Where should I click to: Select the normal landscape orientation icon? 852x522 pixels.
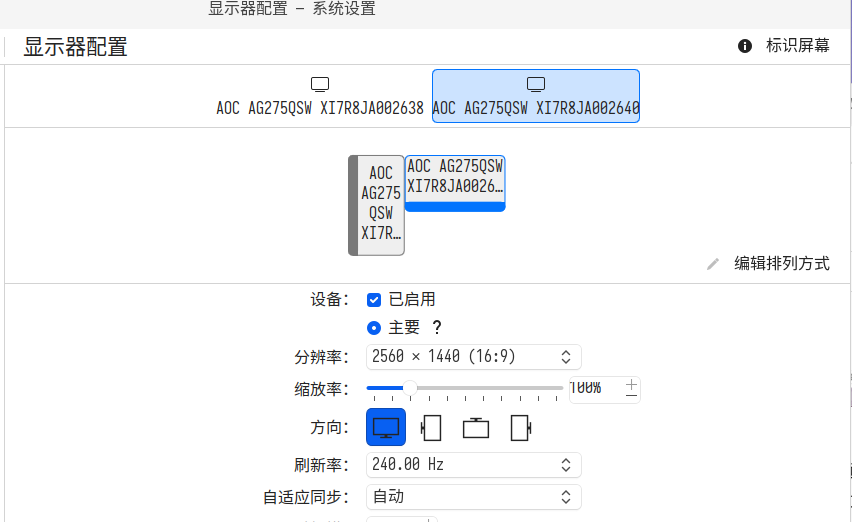pos(386,427)
